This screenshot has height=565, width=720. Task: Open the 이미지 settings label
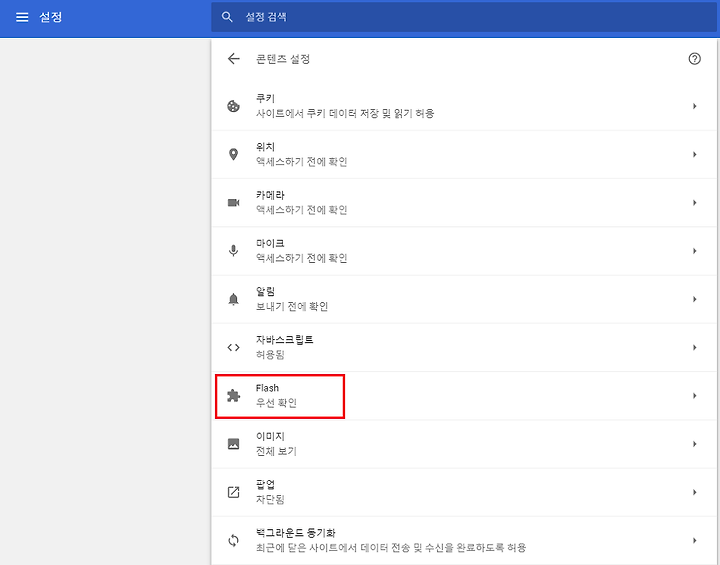coord(270,436)
